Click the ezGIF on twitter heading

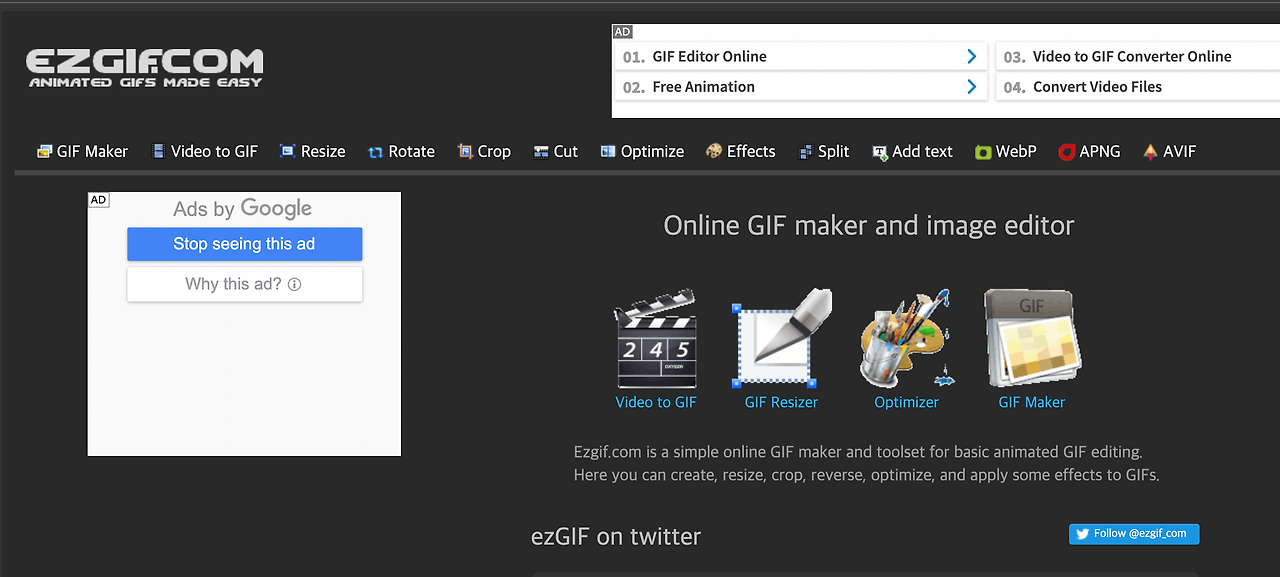point(616,536)
